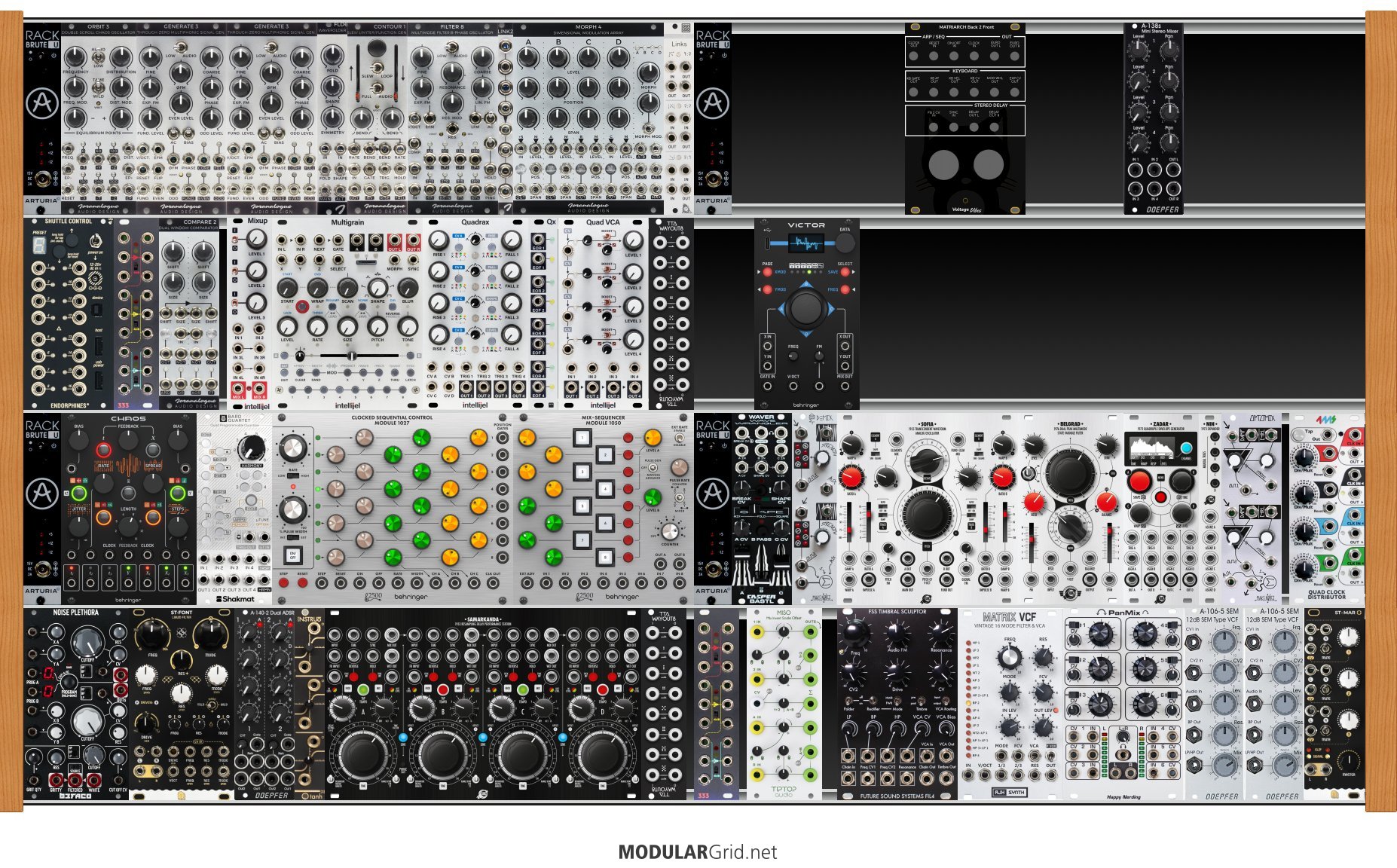Select the Quad VCA module title
The image size is (1397, 868).
(603, 222)
